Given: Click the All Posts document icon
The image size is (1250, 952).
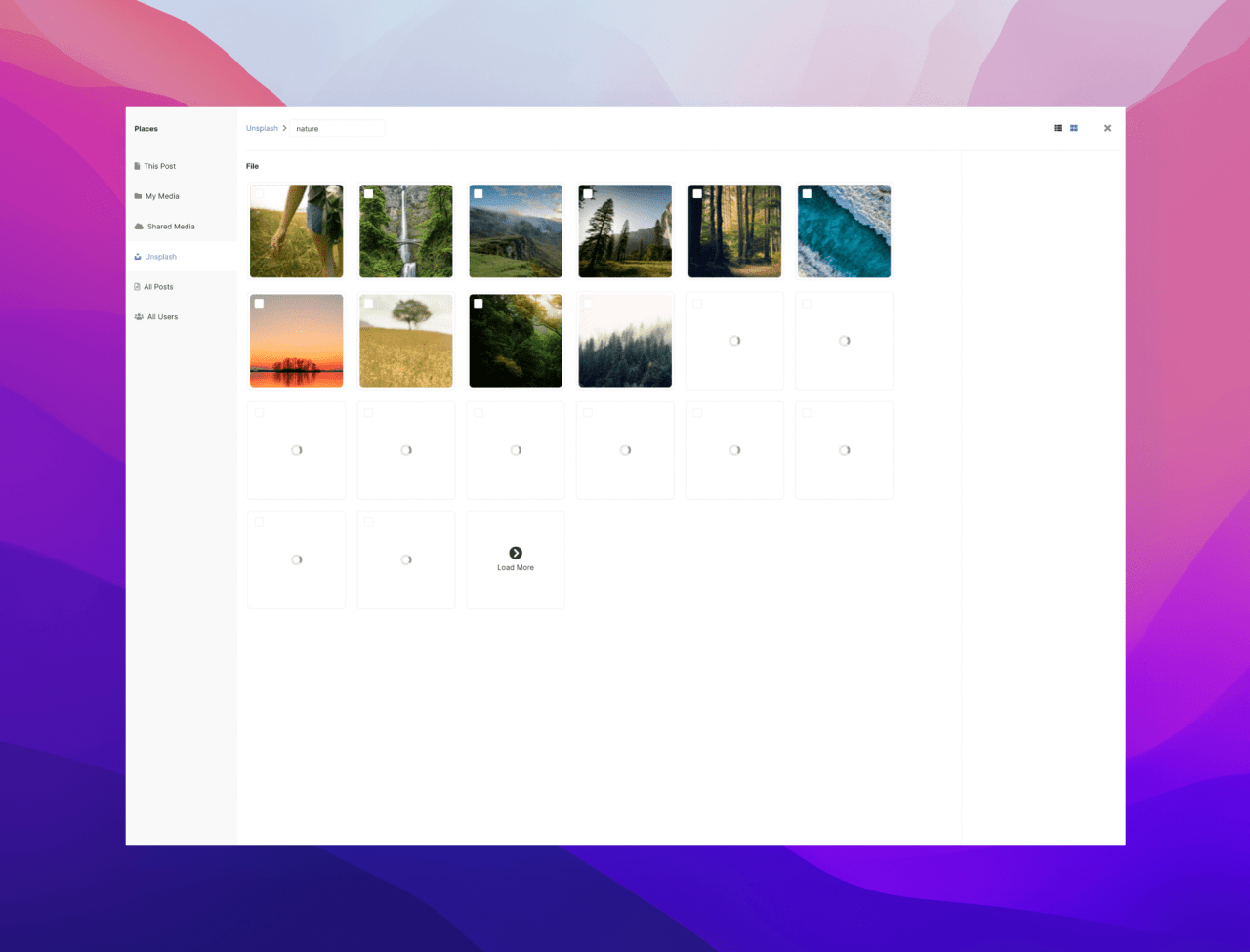Looking at the screenshot, I should 137,287.
